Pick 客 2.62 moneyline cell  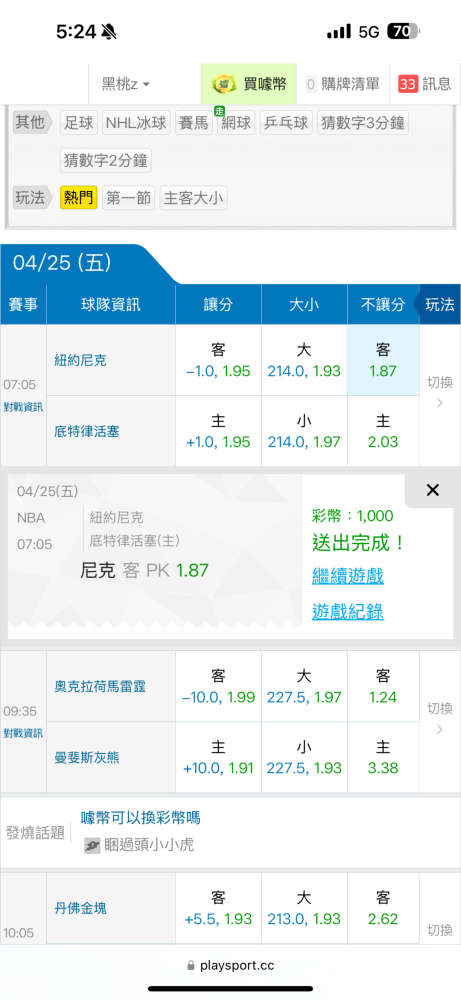tap(383, 908)
